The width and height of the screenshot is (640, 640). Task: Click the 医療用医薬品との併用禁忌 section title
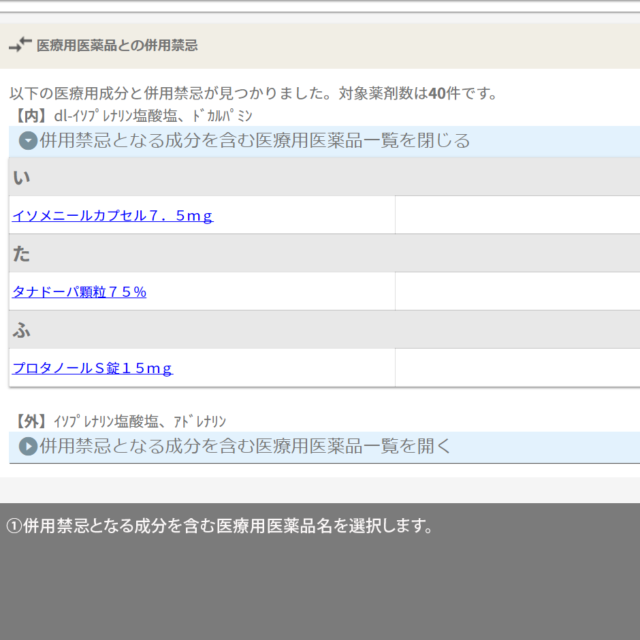pos(117,45)
